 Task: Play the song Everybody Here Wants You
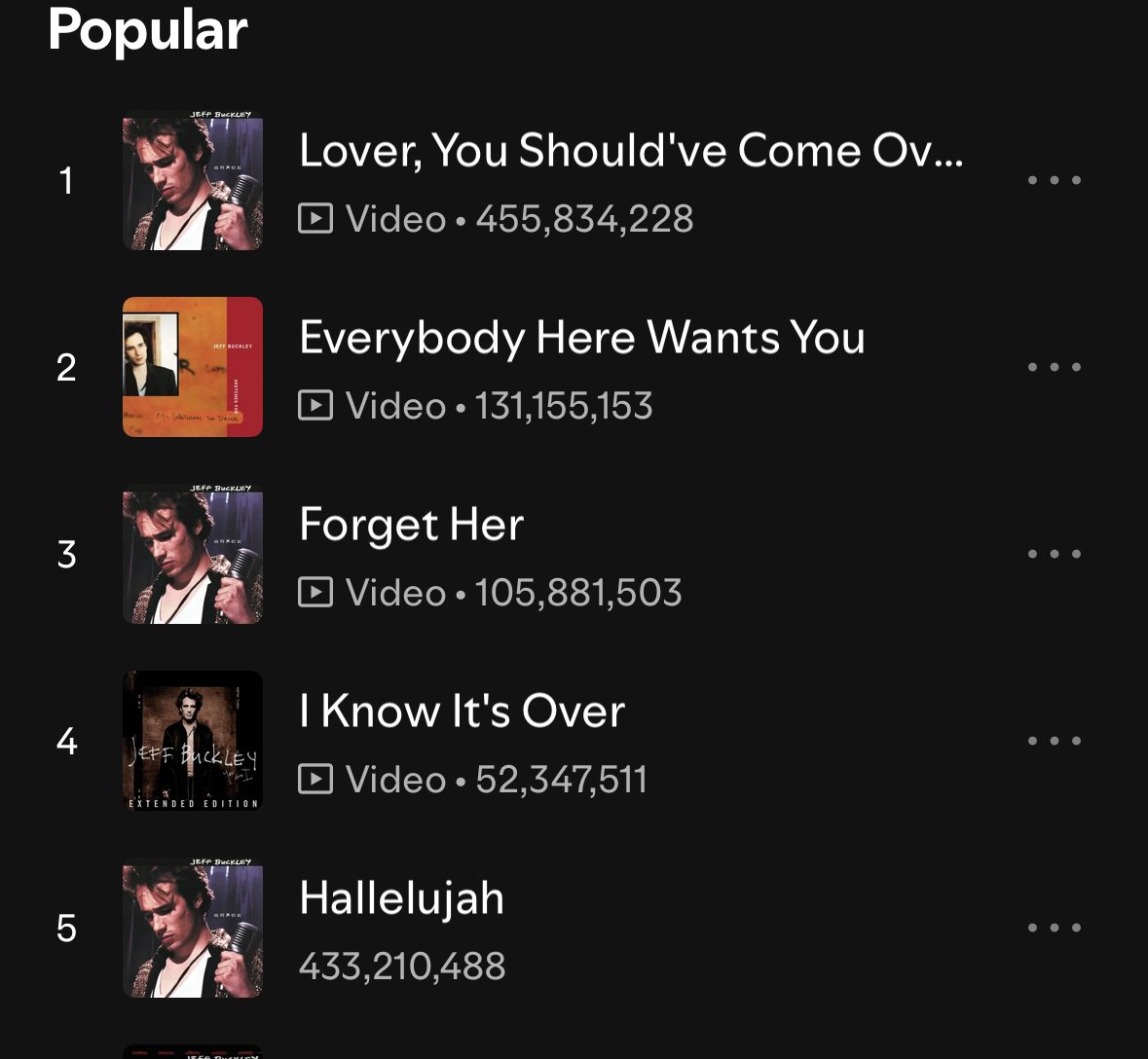(581, 338)
